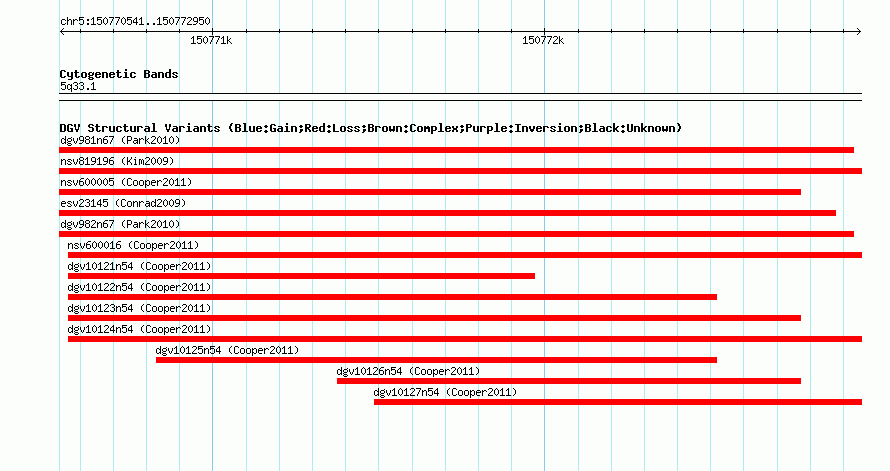Open dgv10123n54 (Cooper2011) variant label

point(139,308)
